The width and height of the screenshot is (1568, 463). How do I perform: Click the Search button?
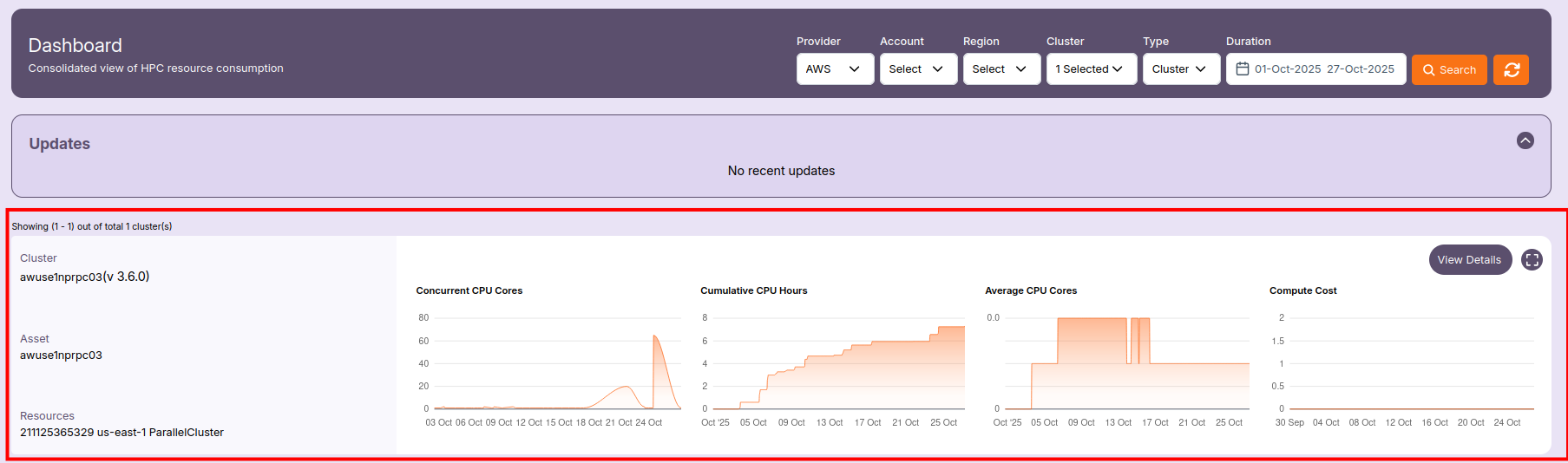tap(1449, 69)
